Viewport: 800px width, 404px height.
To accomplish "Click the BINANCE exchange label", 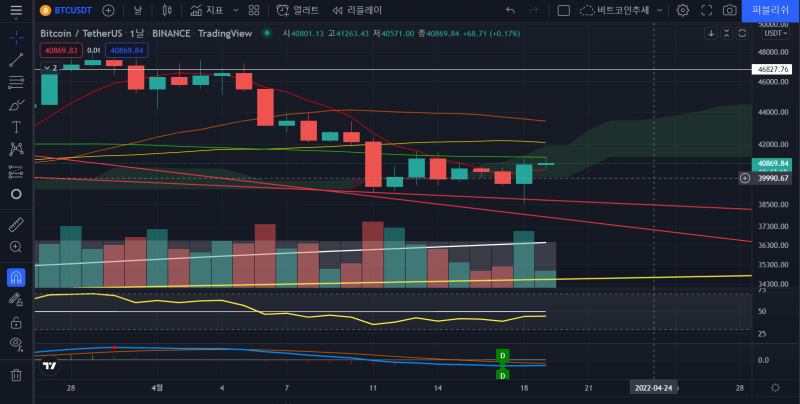I will point(171,33).
